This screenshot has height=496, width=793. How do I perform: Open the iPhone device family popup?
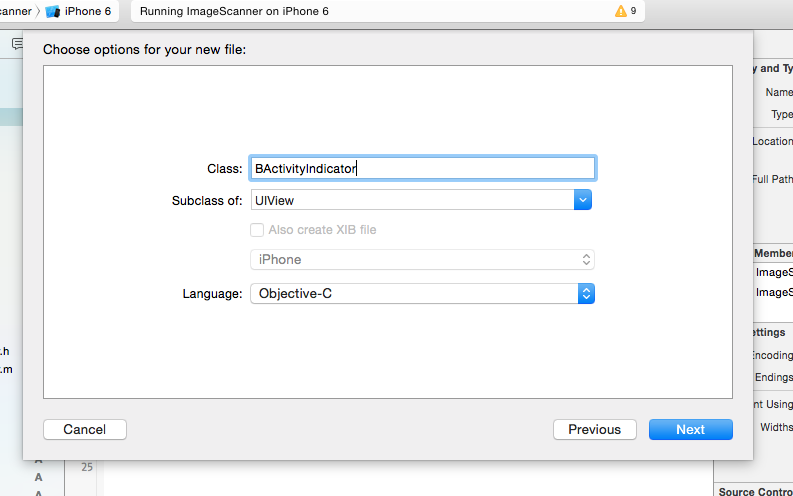(x=421, y=260)
